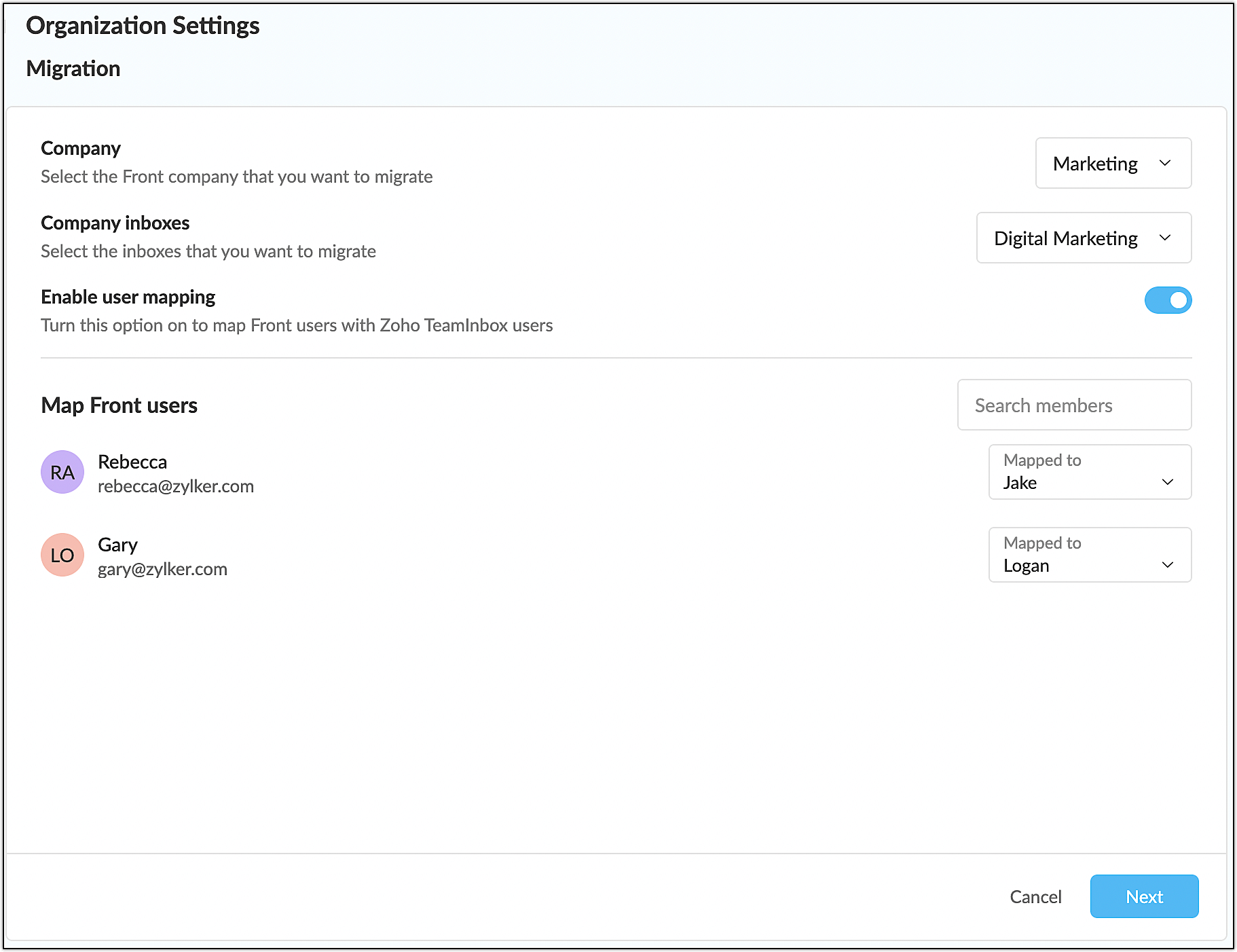Click Gary's LO avatar circle
The image size is (1237, 952).
[x=62, y=555]
